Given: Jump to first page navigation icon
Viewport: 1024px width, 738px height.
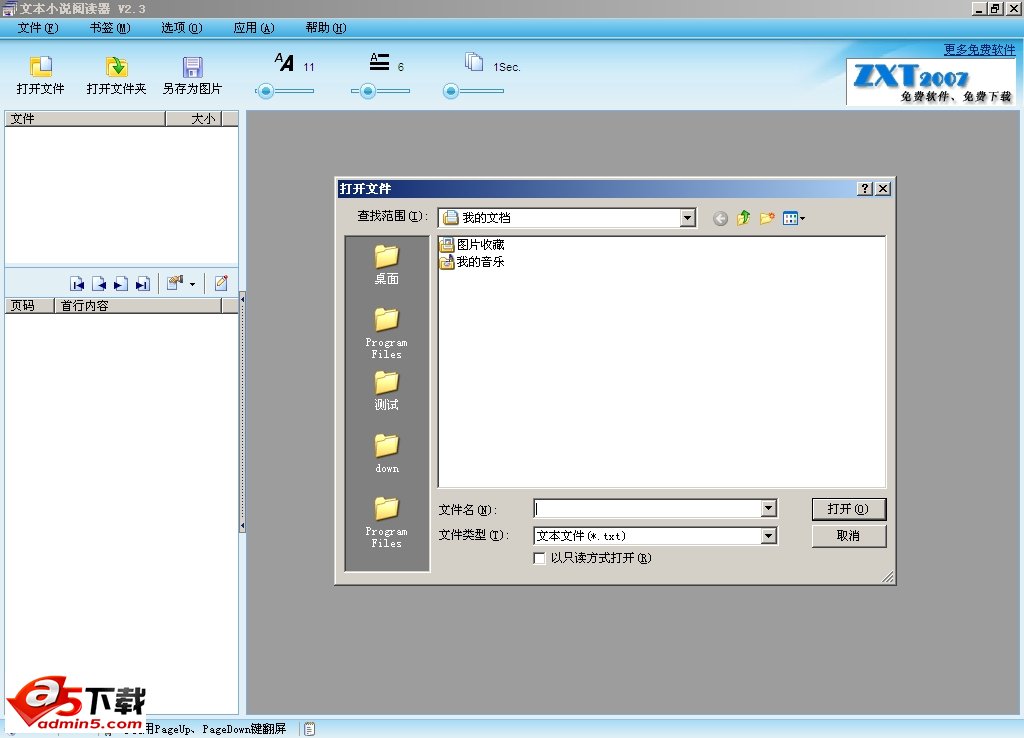Looking at the screenshot, I should coord(77,283).
